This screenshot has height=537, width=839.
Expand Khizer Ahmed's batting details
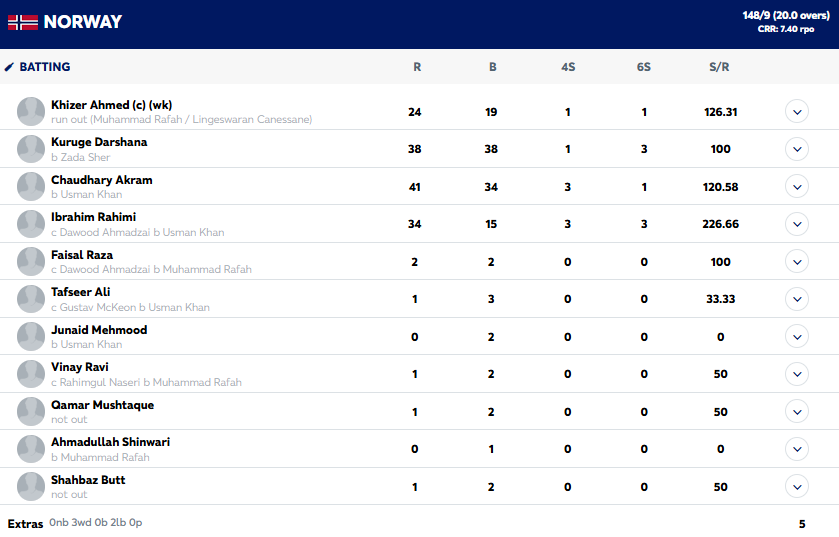[x=797, y=112]
